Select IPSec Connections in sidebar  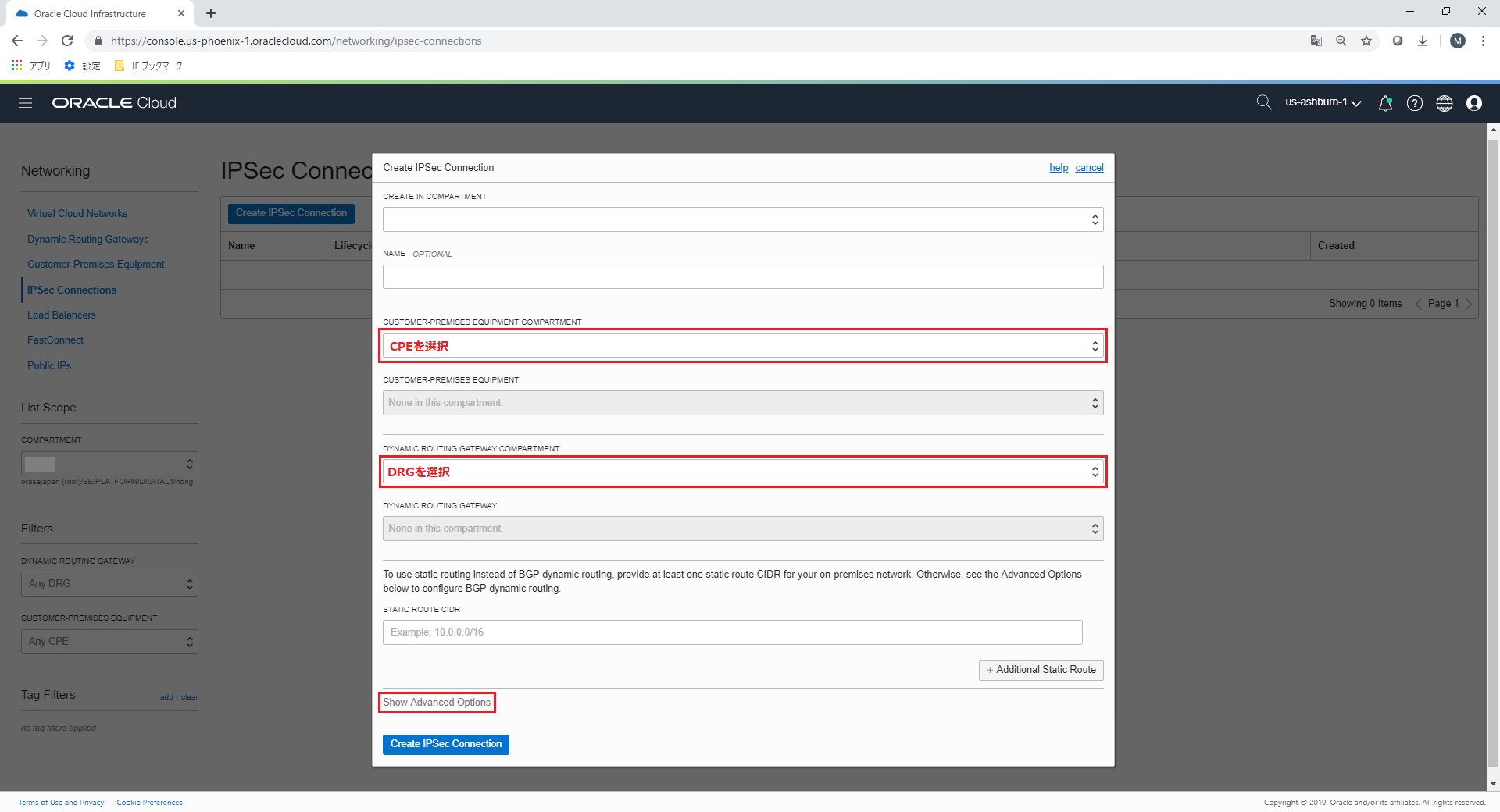pos(72,290)
